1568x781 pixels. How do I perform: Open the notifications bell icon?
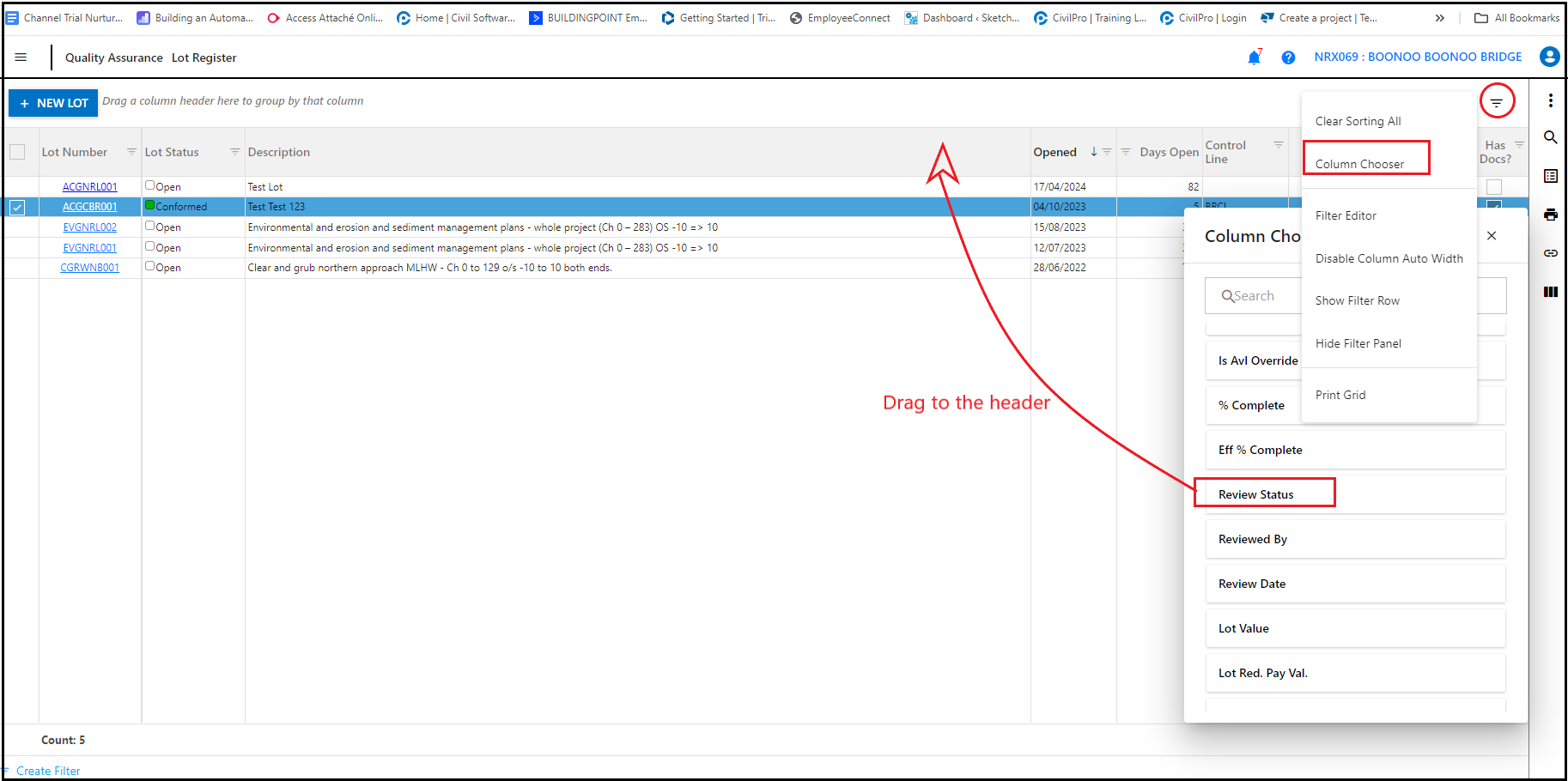click(1255, 57)
